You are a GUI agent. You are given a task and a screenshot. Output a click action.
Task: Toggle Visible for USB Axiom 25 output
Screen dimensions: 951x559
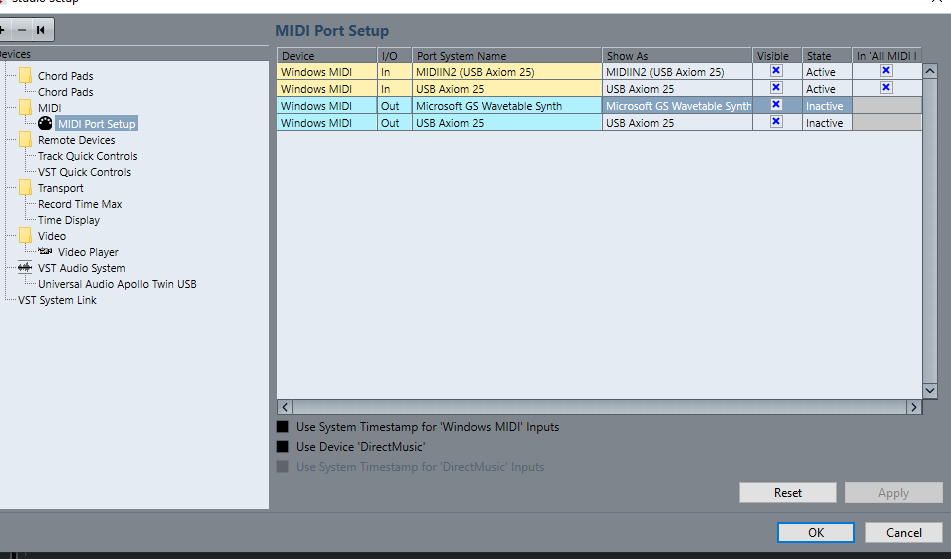point(776,122)
